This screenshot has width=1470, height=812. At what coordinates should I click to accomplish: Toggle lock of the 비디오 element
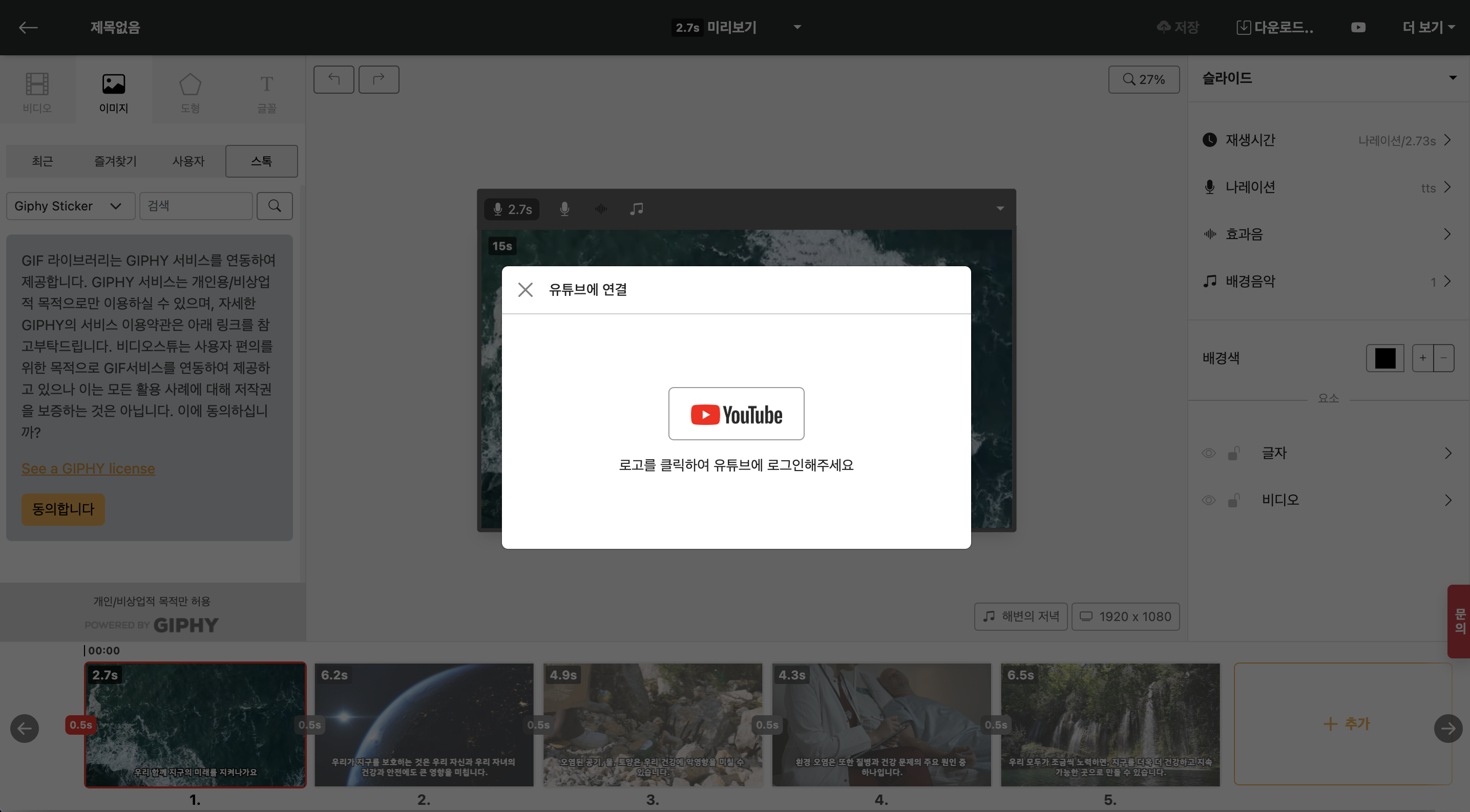[x=1234, y=500]
